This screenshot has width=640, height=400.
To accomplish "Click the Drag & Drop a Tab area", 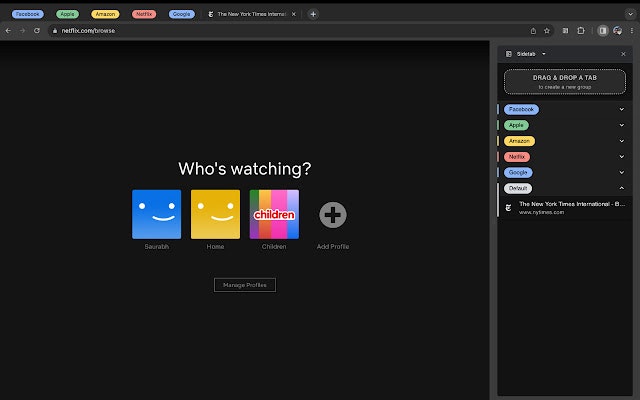I will (x=565, y=82).
